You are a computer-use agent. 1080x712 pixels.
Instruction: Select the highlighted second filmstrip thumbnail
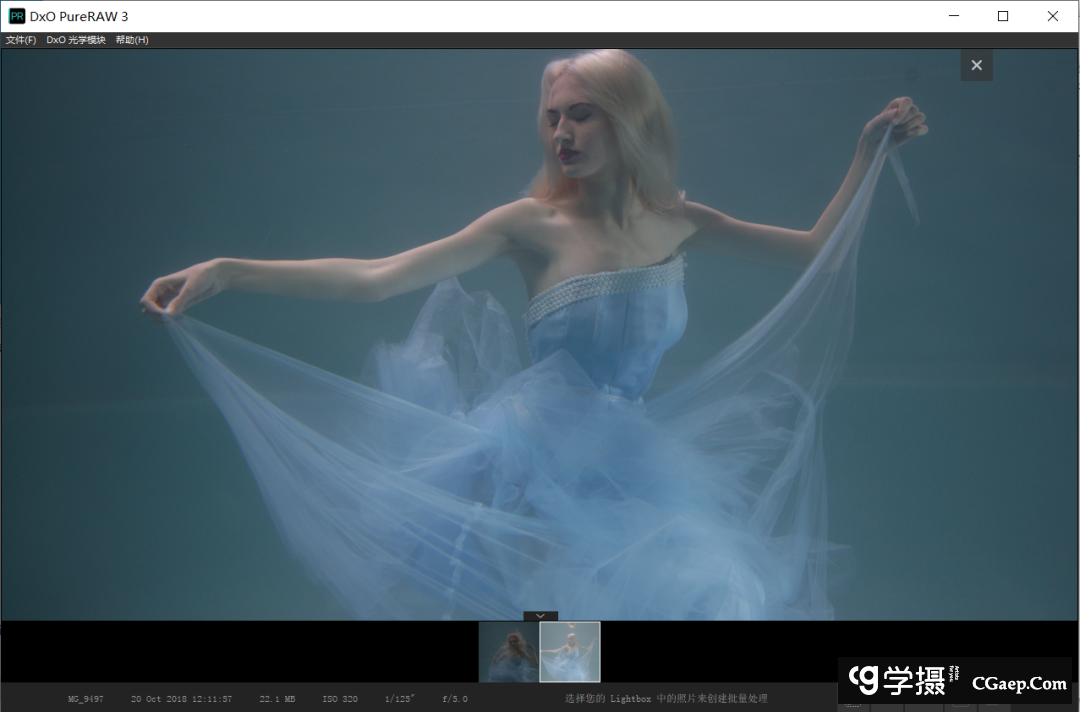[570, 652]
